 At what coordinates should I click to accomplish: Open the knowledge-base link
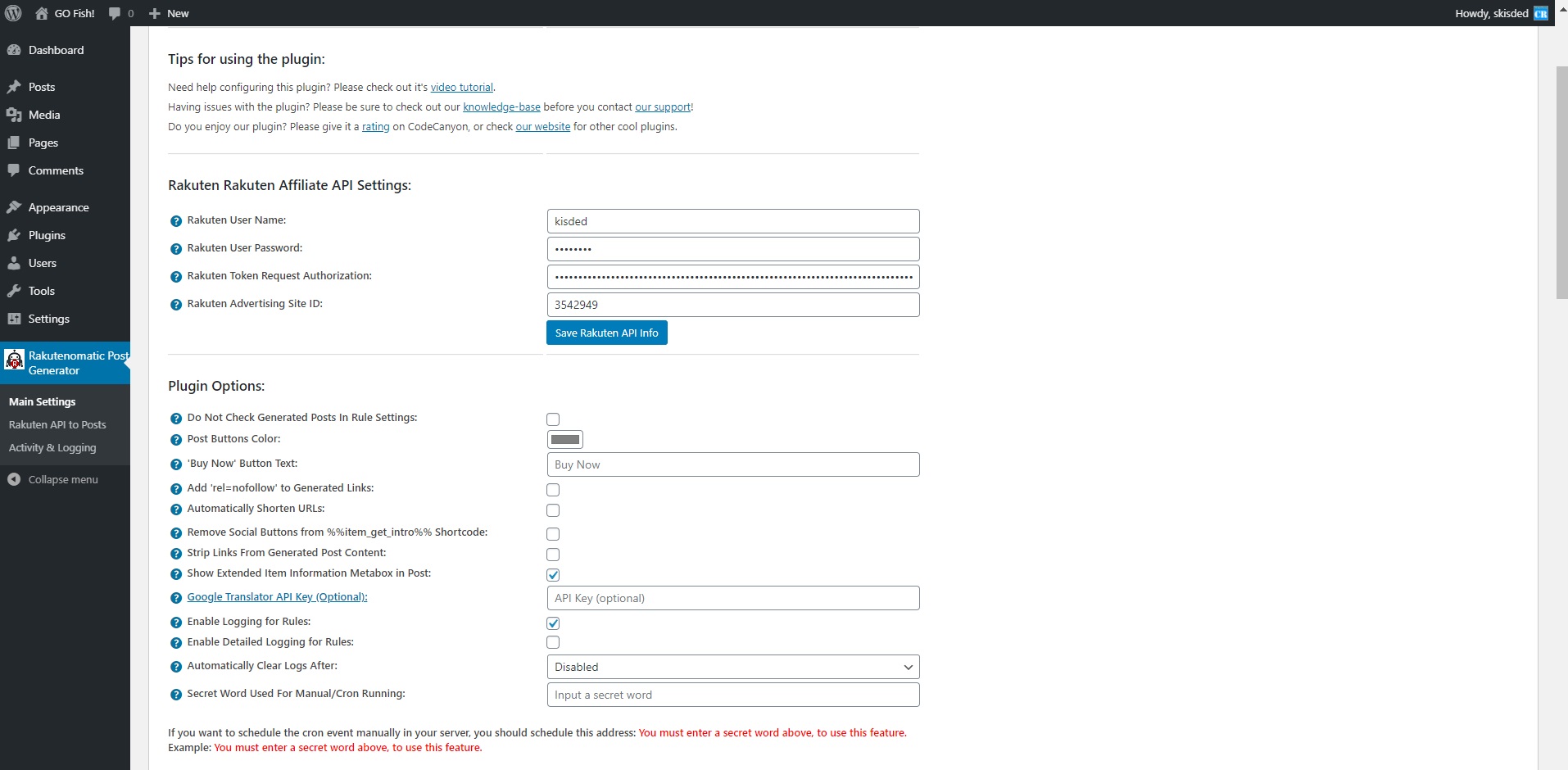(501, 106)
